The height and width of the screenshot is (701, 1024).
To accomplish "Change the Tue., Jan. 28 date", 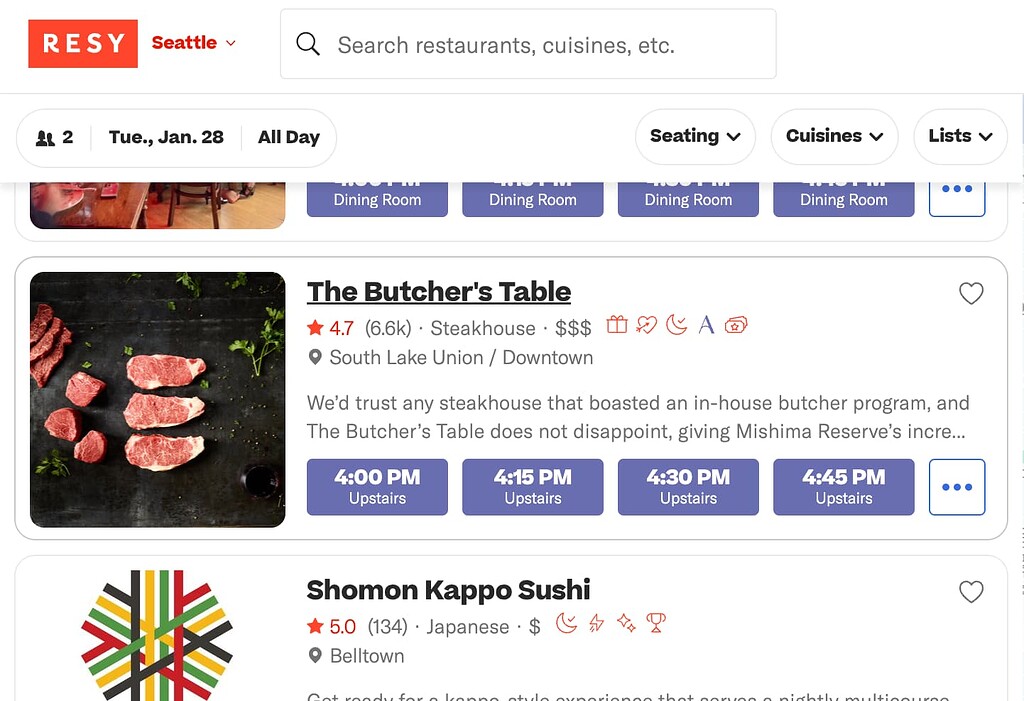I will point(166,137).
